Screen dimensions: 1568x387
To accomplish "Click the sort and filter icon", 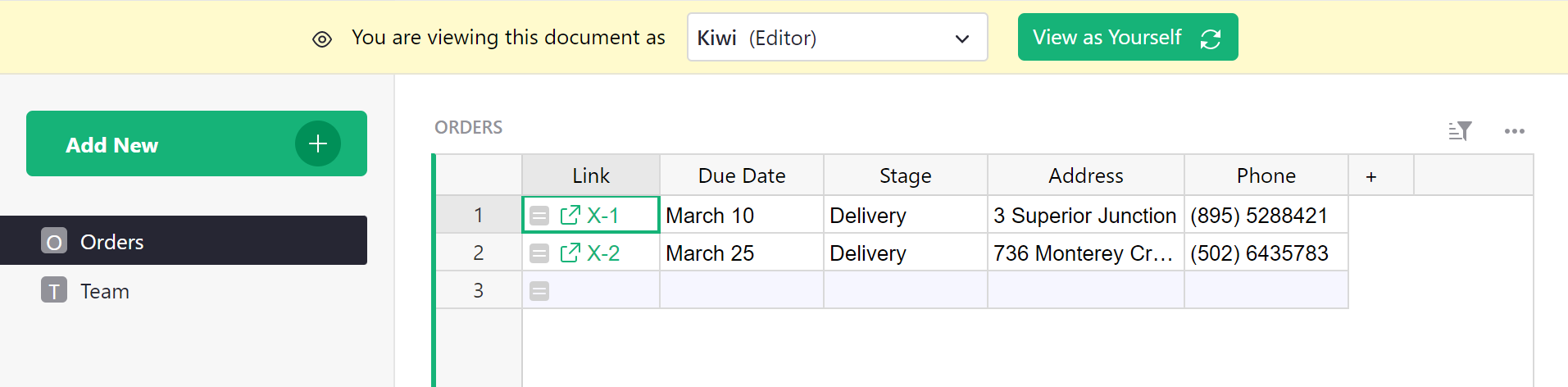I will pos(1460,131).
